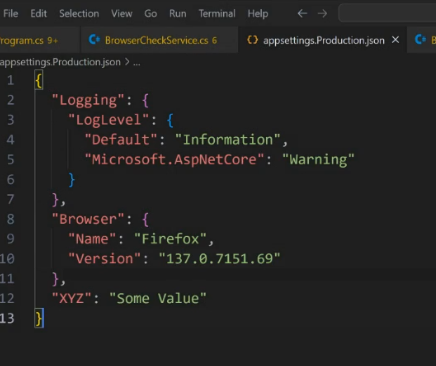Viewport: 436px width, 366px height.
Task: Click the C# file icon after appsettings tab
Action: 420,40
